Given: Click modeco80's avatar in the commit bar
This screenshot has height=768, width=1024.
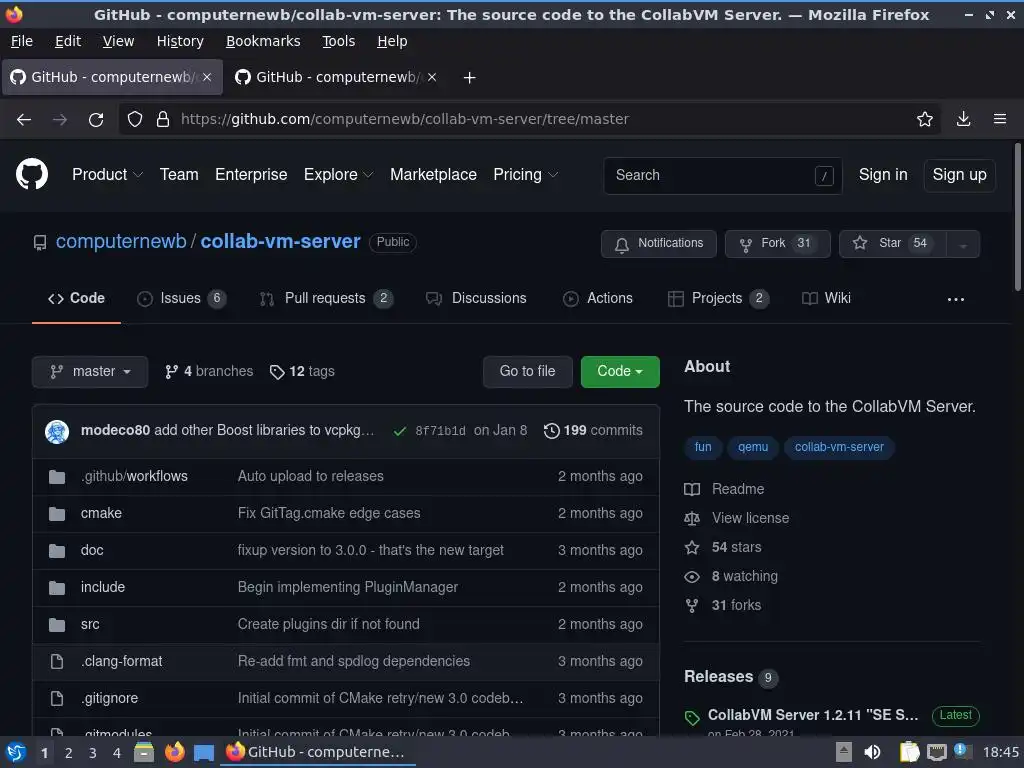Looking at the screenshot, I should 57,432.
